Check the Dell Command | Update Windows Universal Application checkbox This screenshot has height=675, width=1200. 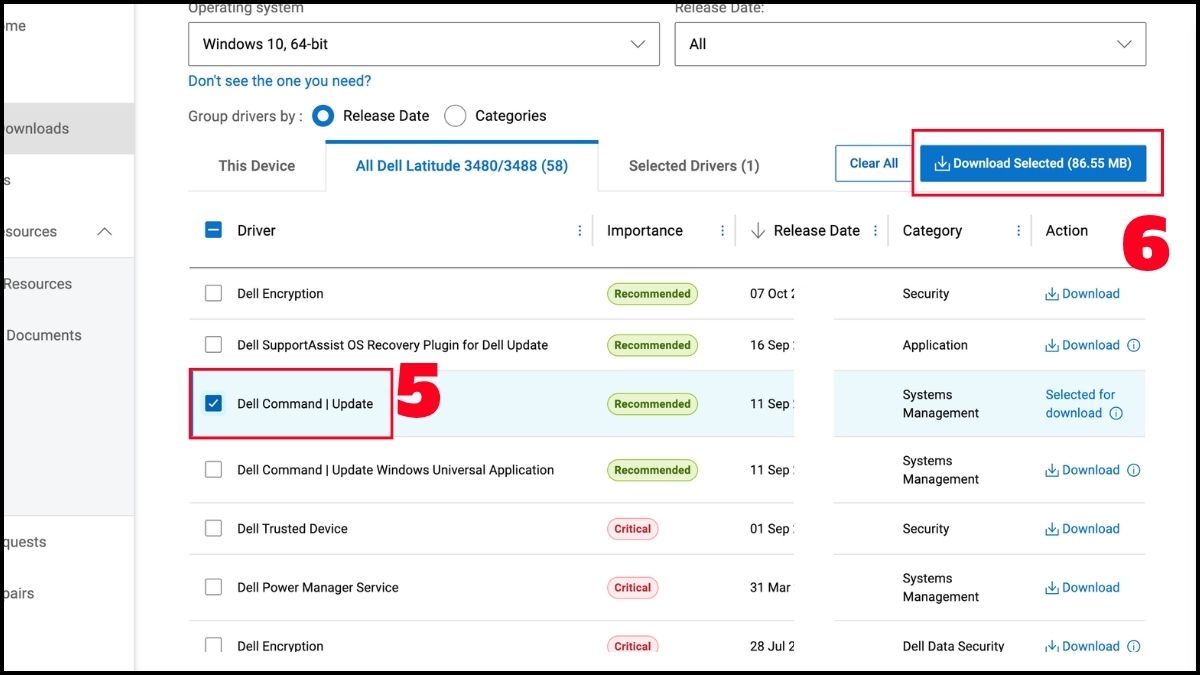point(213,469)
